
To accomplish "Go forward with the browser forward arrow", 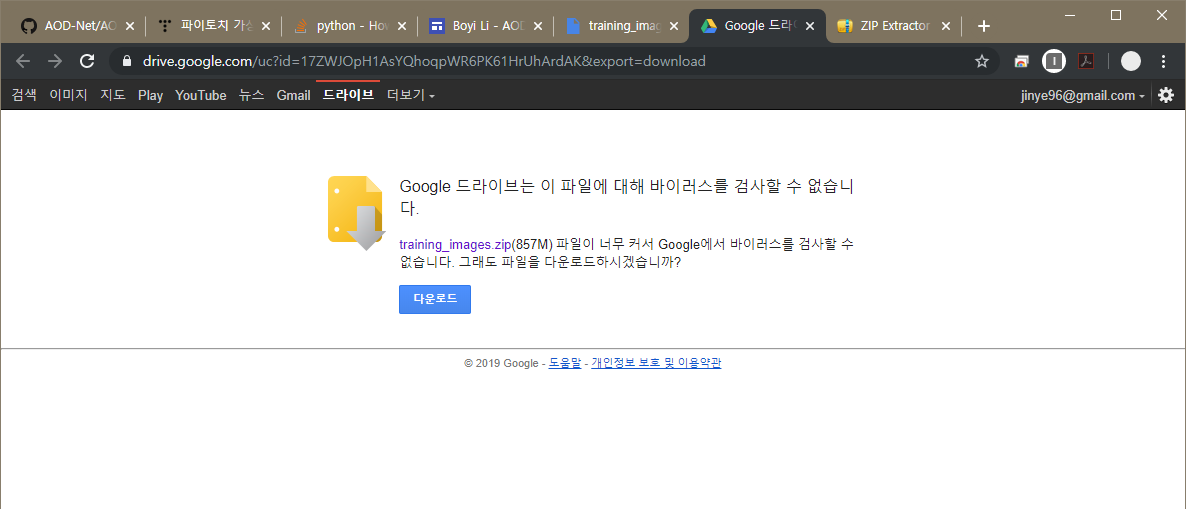I will (x=55, y=61).
